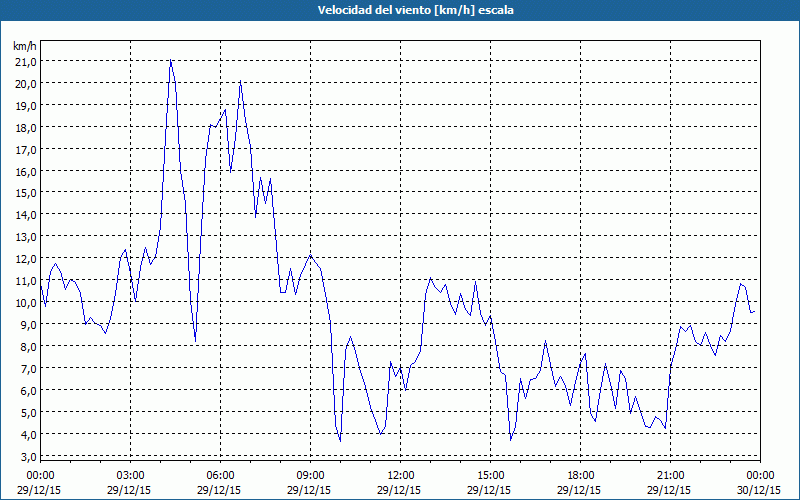Click the chart title 'Velocidad del viento [km/h] escala'

[x=415, y=10]
